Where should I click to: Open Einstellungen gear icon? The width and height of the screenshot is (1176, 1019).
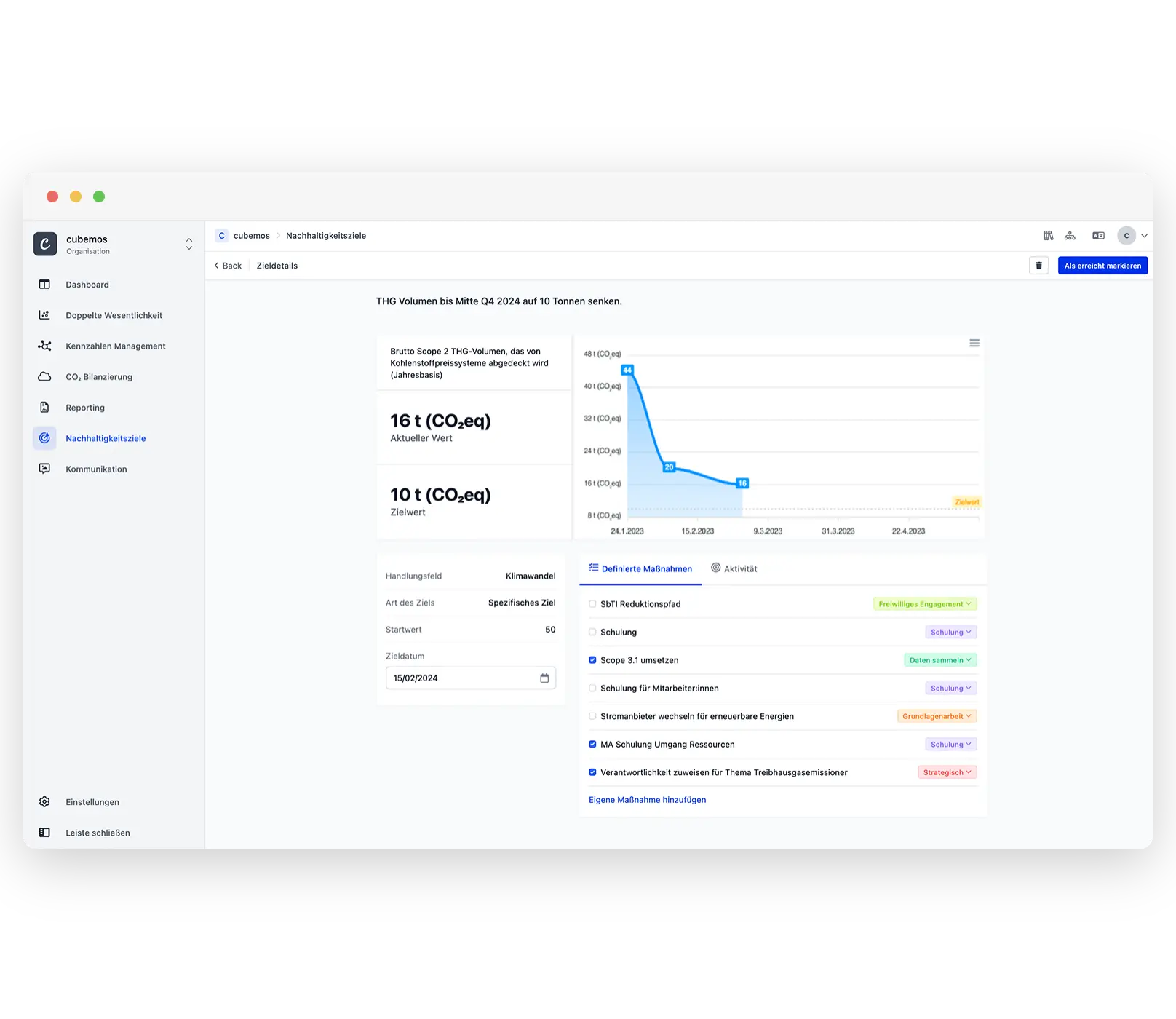tap(44, 802)
